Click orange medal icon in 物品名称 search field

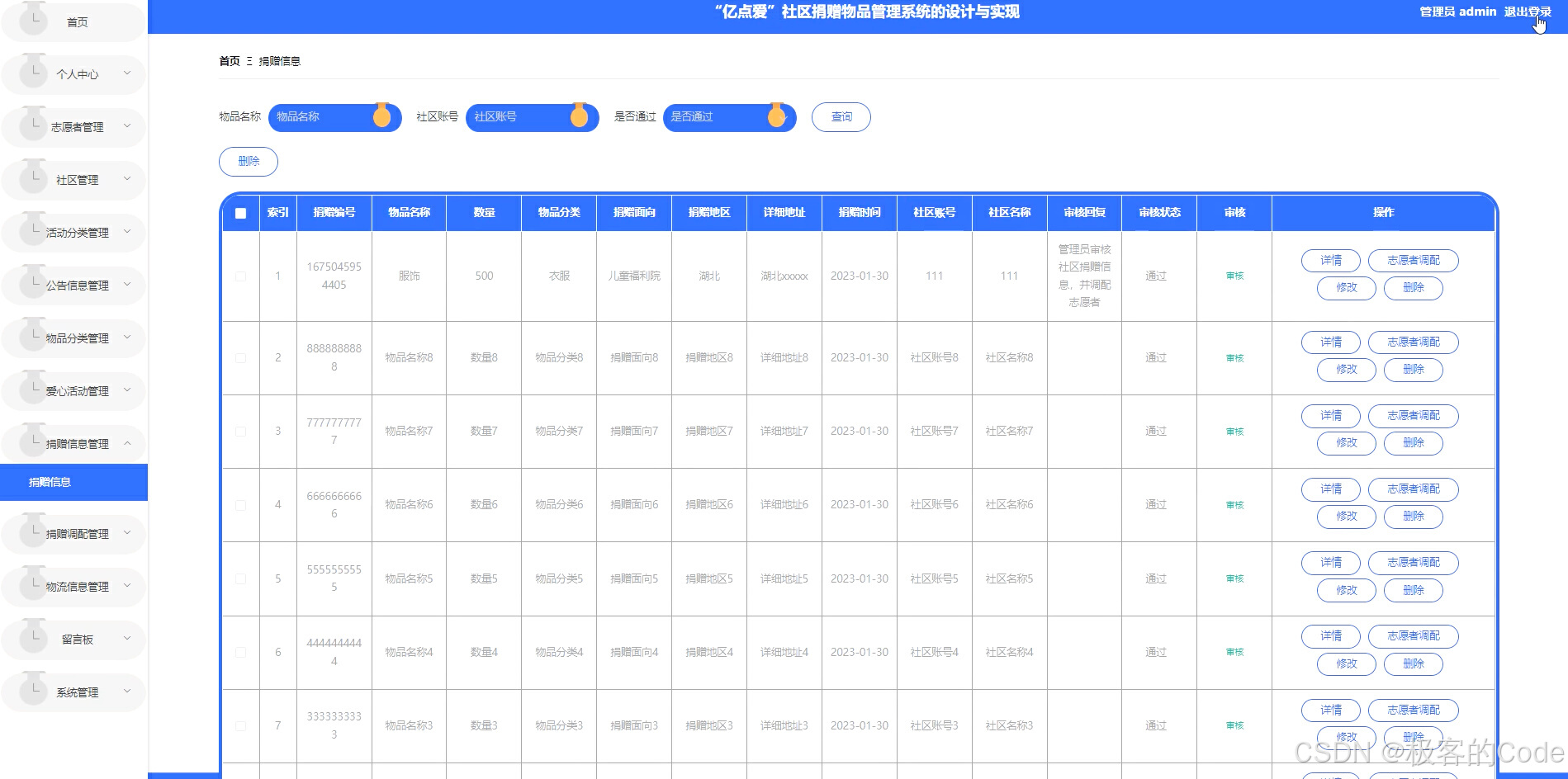381,116
